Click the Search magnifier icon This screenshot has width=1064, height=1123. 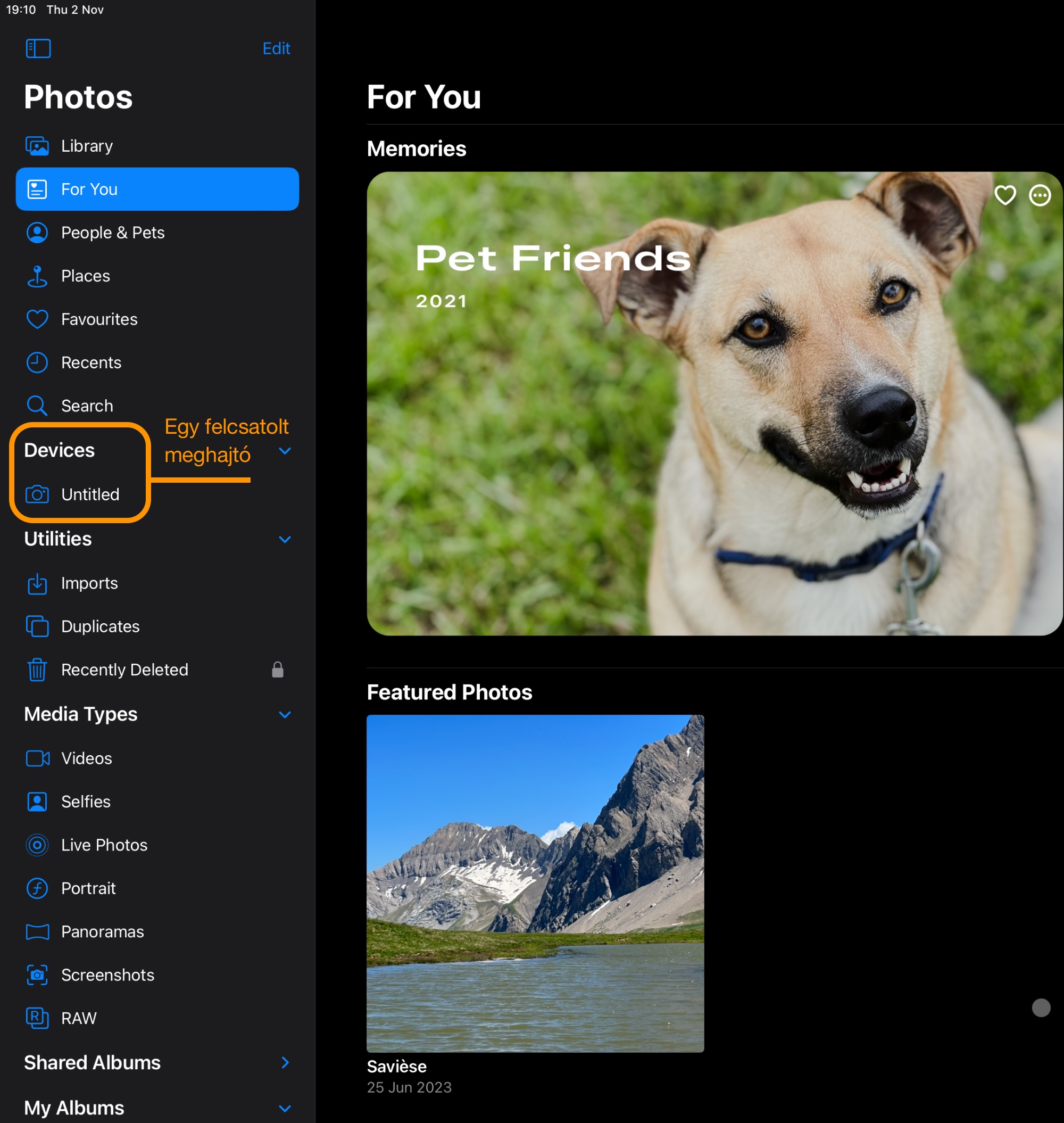click(x=37, y=406)
